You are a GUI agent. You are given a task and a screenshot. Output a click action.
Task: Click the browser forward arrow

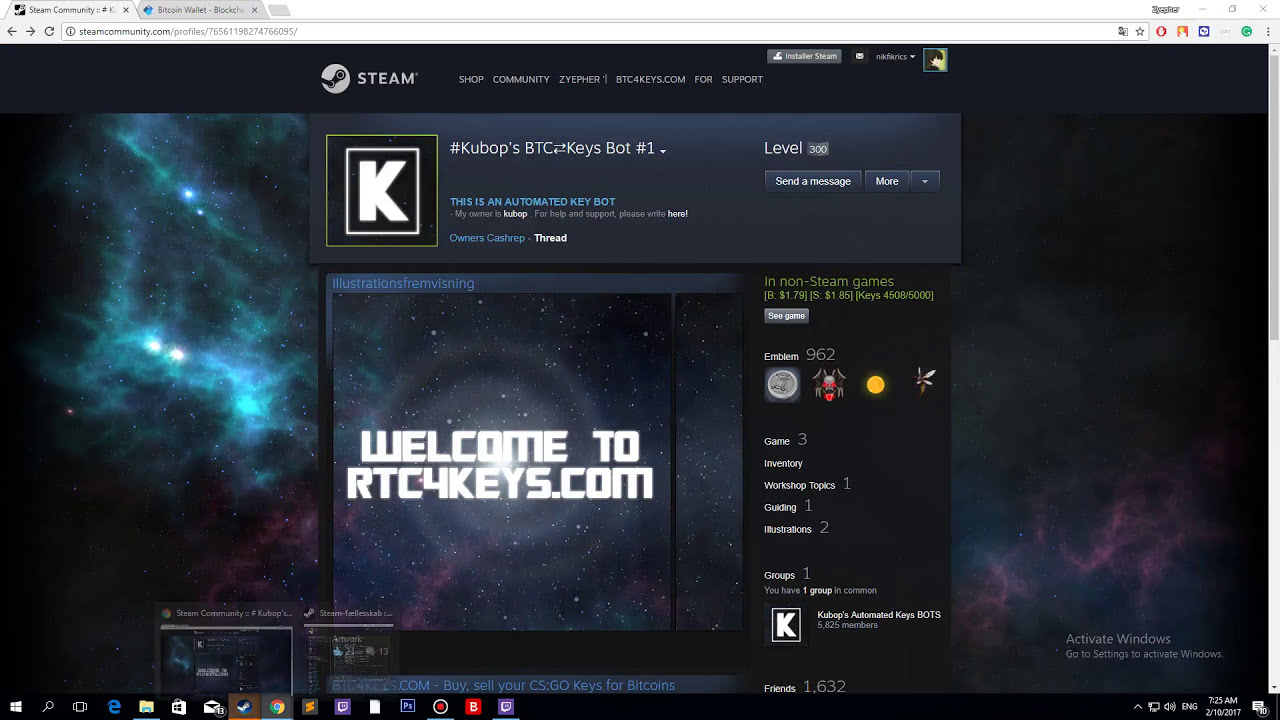coord(31,31)
